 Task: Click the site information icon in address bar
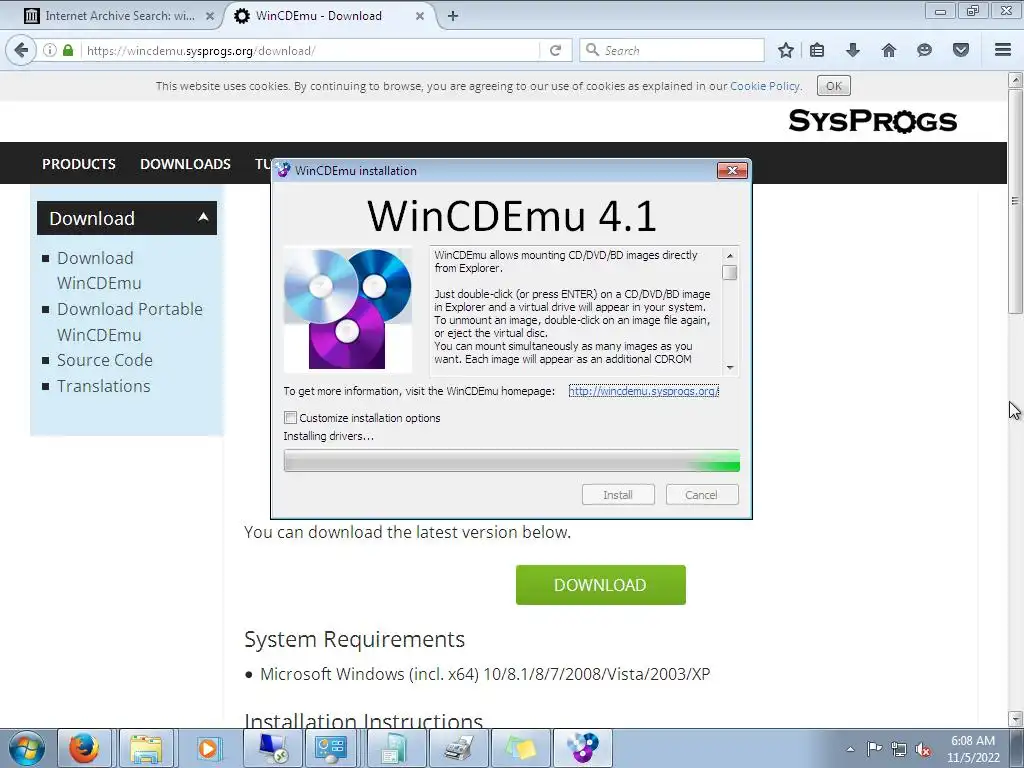(x=50, y=50)
